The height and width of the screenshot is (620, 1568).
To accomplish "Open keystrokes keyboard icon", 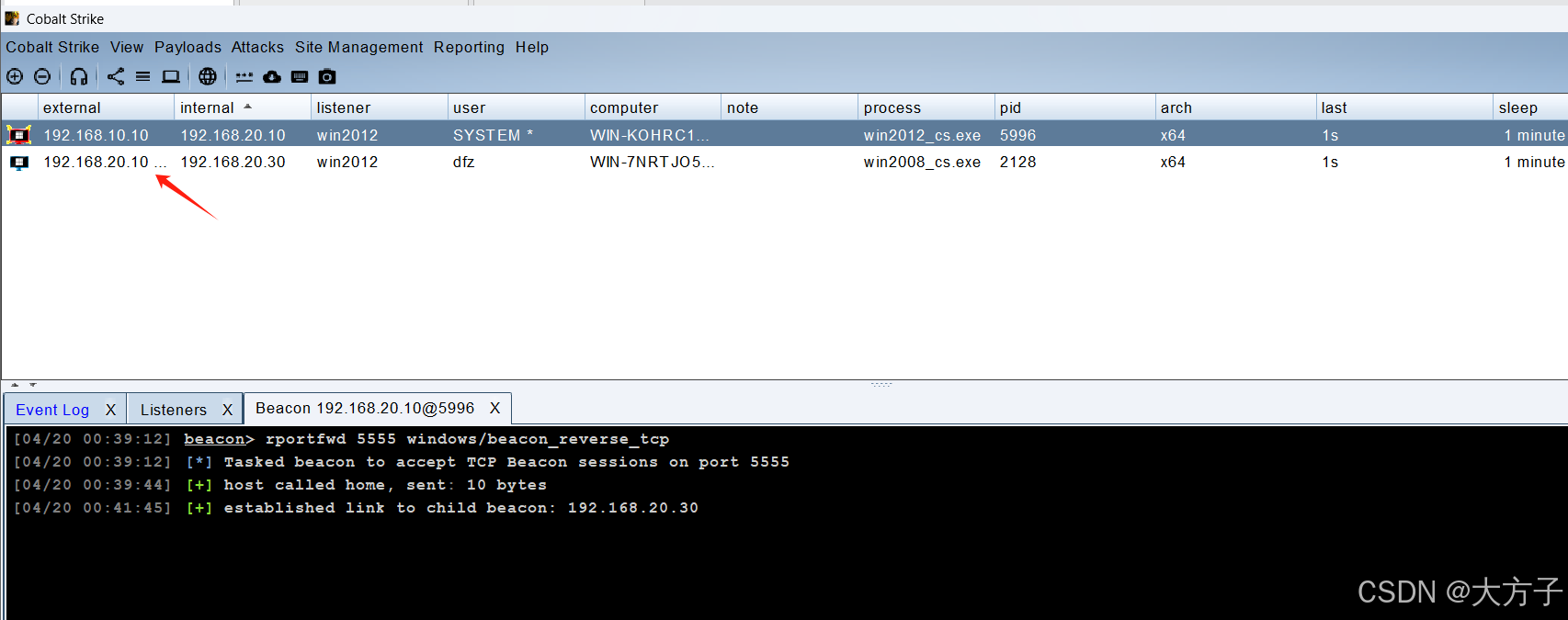I will click(300, 77).
